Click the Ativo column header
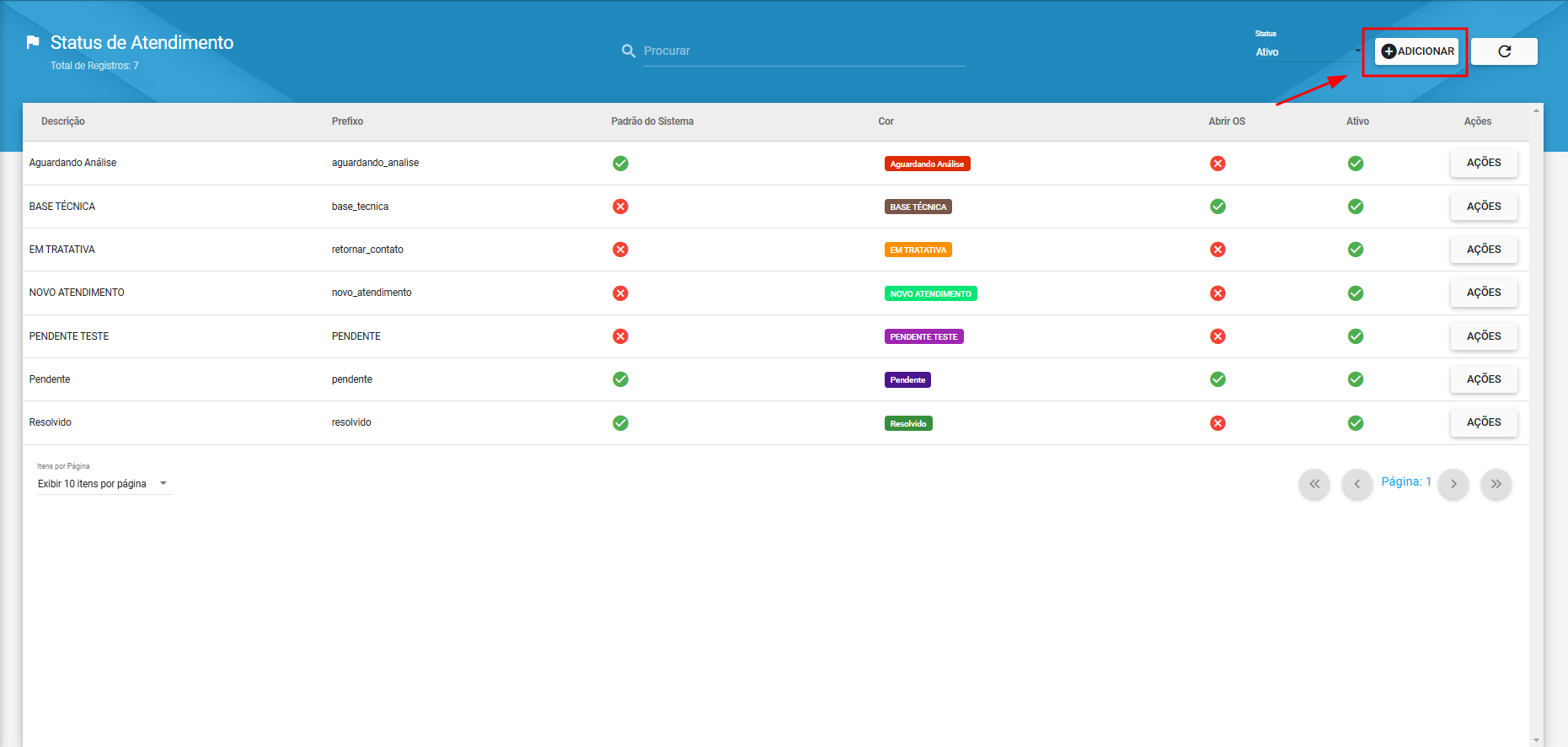This screenshot has width=1568, height=747. tap(1357, 121)
